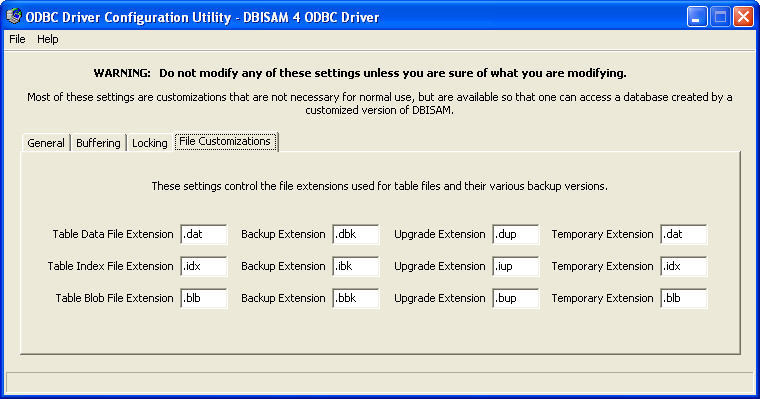Click the 'Table Data File Extension' label
760x399 pixels.
pyautogui.click(x=113, y=234)
